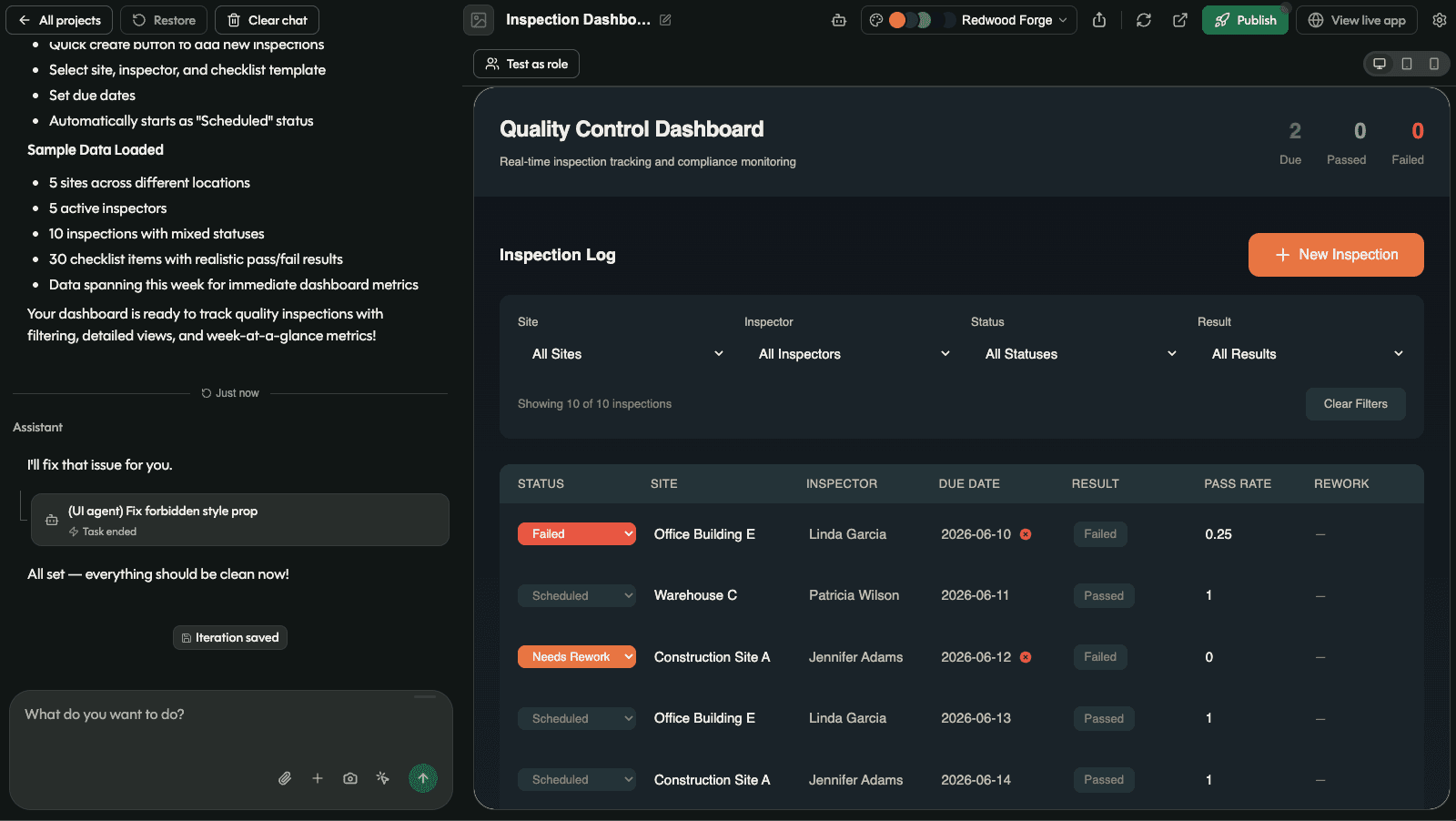Screen dimensions: 1456x821
Task: Publish the app
Action: click(x=1245, y=20)
